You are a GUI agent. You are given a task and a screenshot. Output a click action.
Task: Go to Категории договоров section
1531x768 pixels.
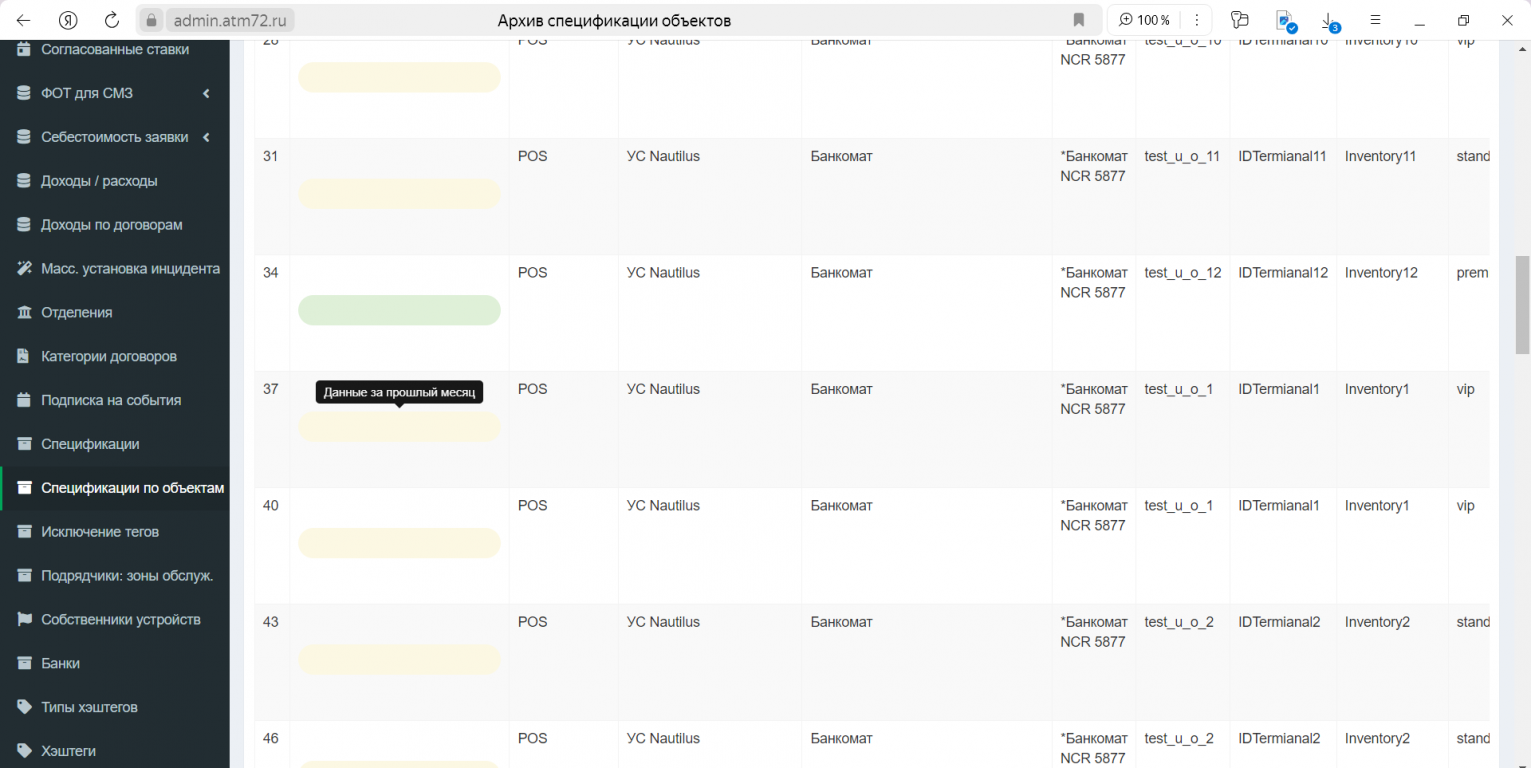pyautogui.click(x=108, y=357)
